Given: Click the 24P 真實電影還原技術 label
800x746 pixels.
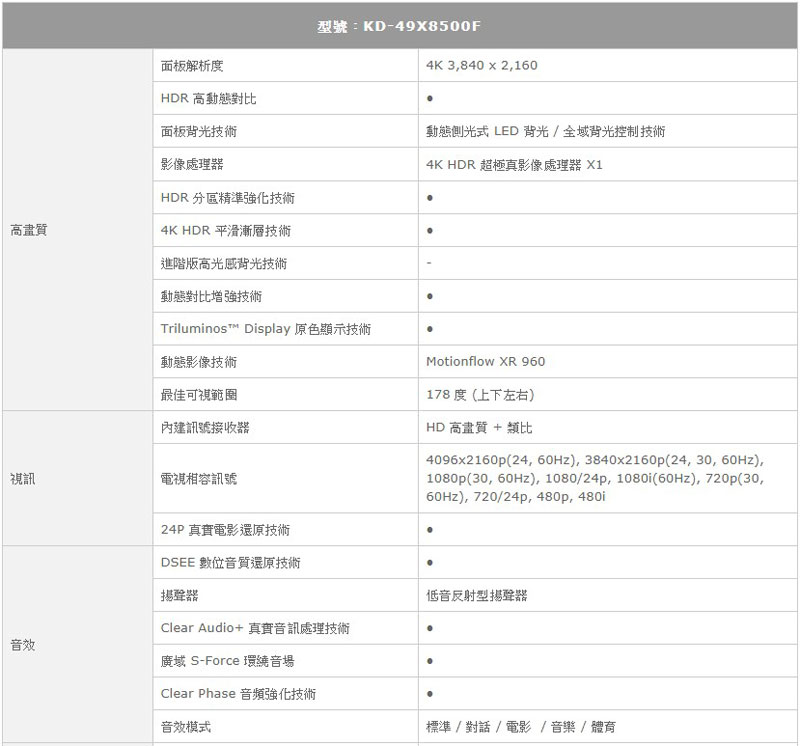Looking at the screenshot, I should (225, 530).
